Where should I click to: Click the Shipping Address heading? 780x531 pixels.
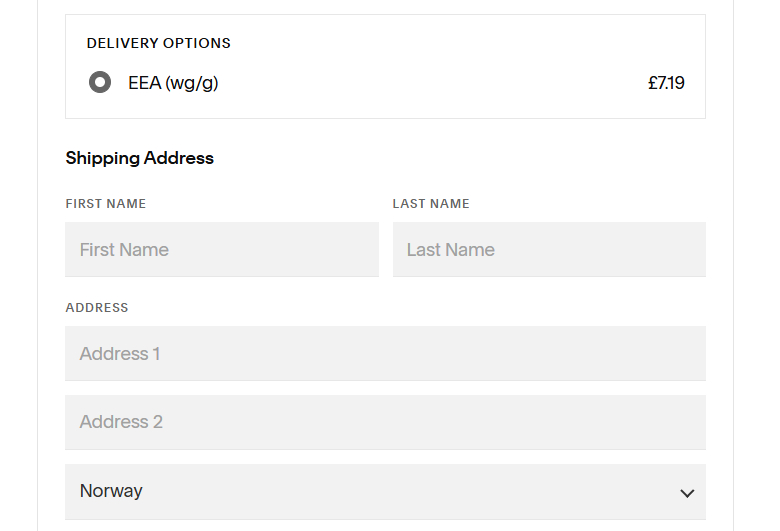(140, 158)
